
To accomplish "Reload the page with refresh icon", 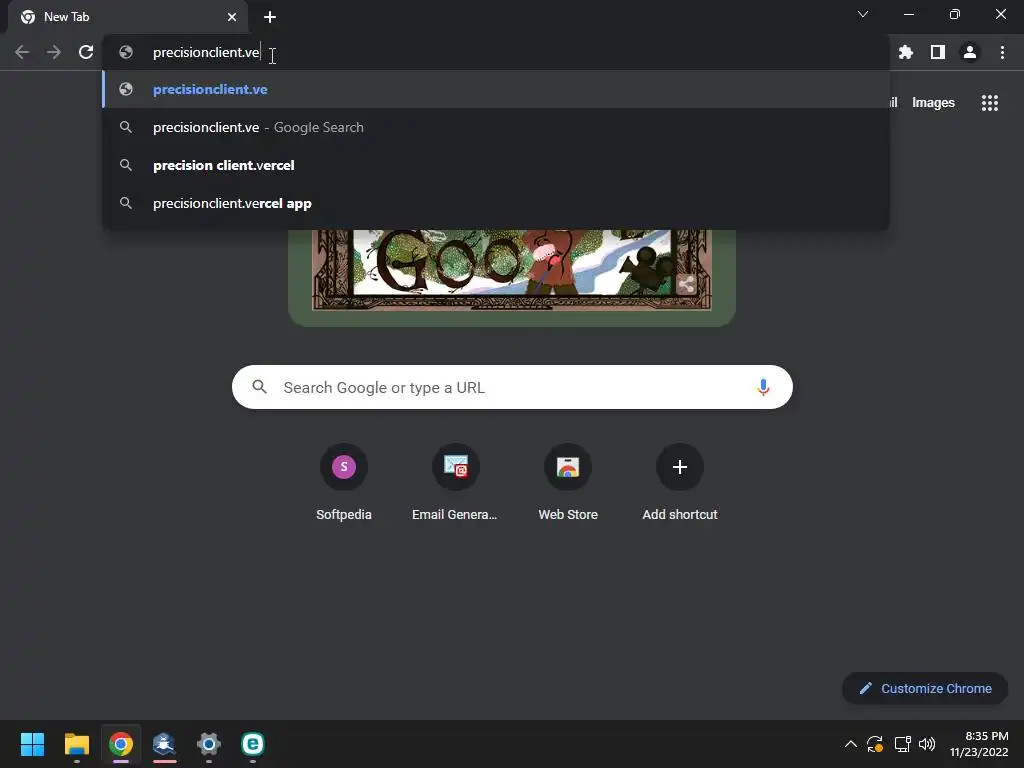I will tap(86, 52).
